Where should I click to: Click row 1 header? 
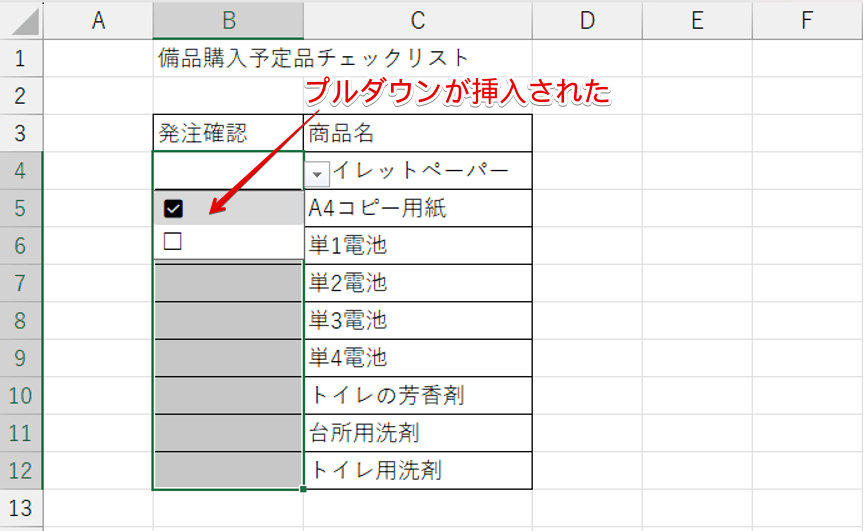(x=21, y=58)
